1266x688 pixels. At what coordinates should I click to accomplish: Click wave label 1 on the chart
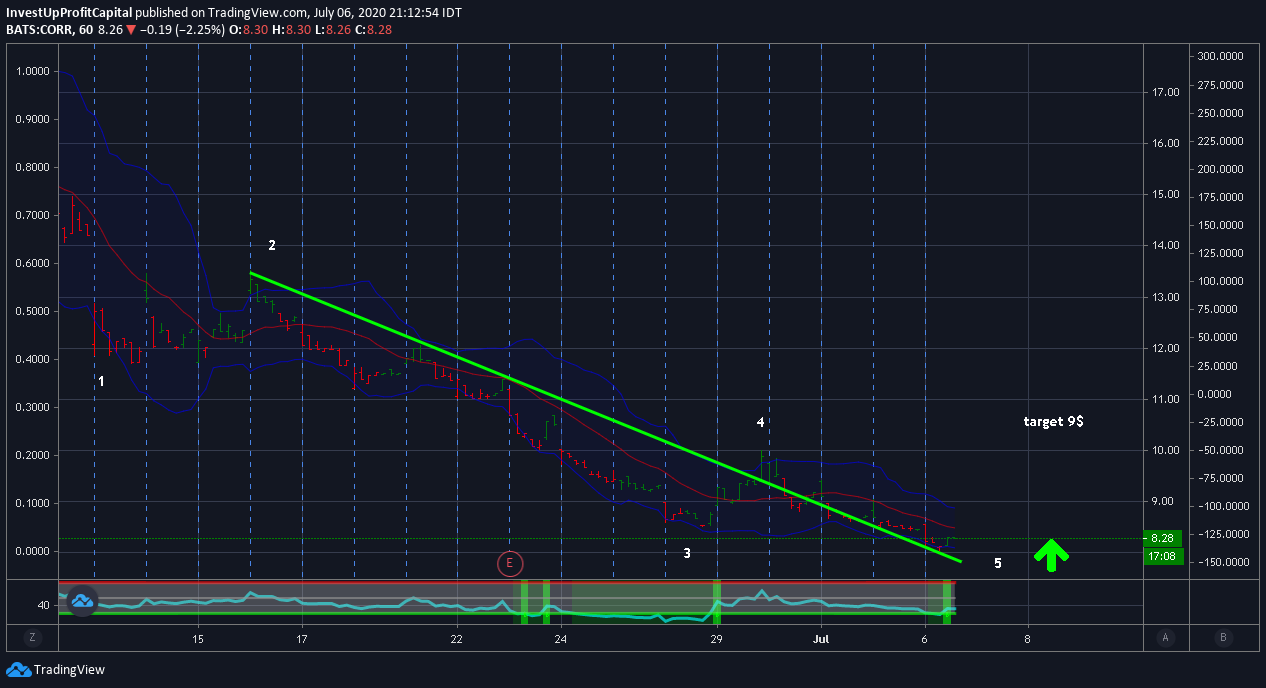[101, 381]
